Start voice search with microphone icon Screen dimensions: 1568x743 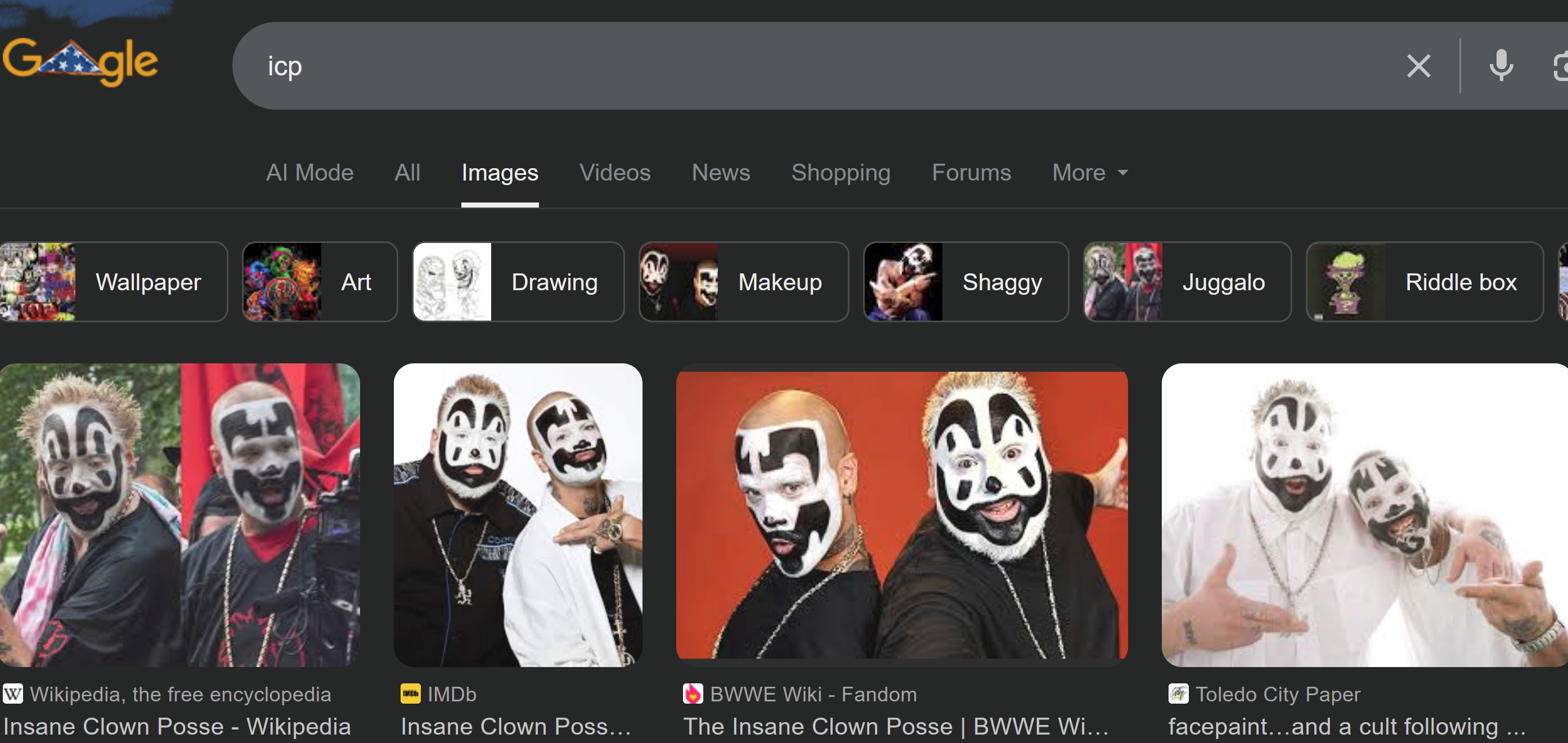coord(1500,66)
